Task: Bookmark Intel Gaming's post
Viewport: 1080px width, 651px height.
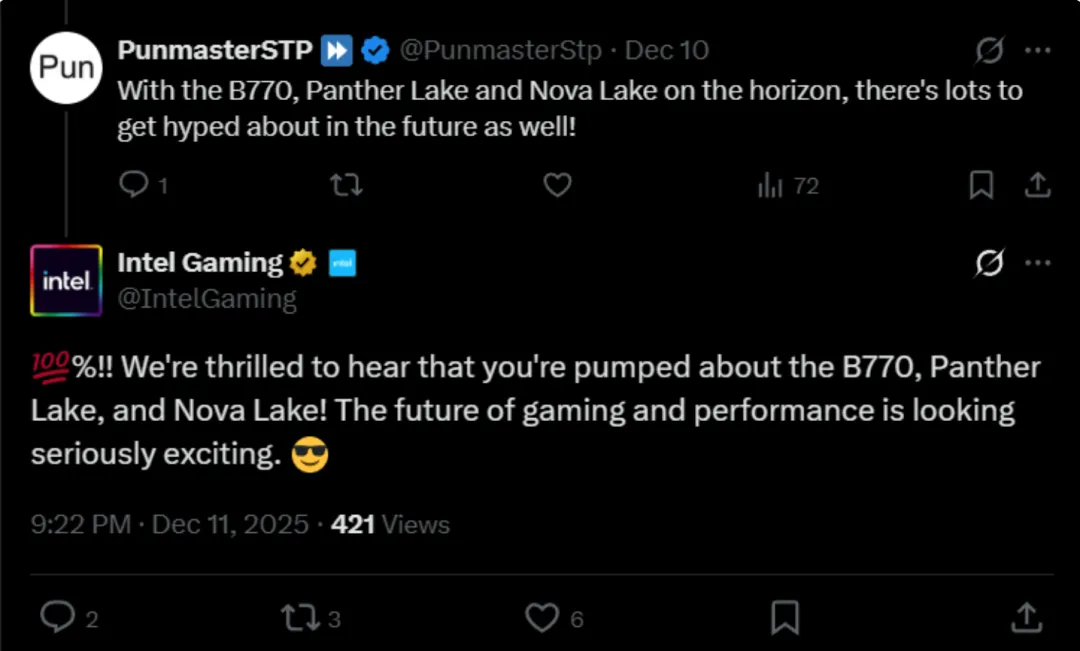Action: [x=785, y=617]
